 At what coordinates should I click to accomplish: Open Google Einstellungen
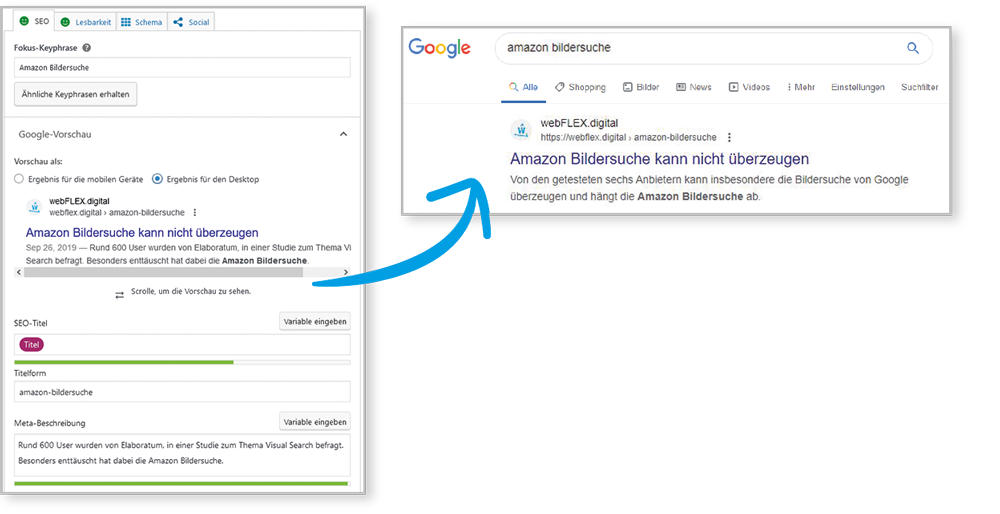pyautogui.click(x=858, y=87)
